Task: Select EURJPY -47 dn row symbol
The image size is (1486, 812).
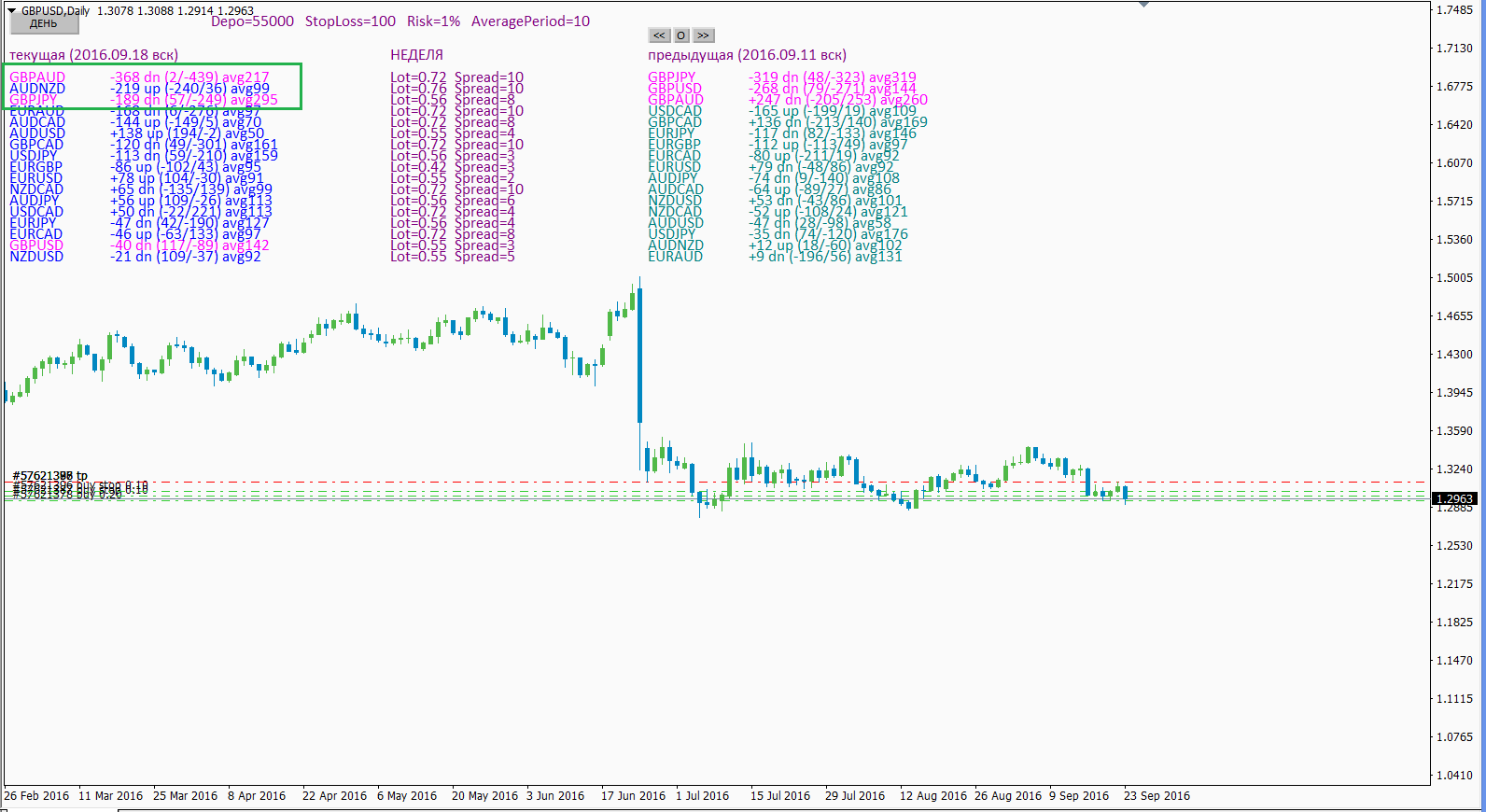Action: click(x=33, y=223)
